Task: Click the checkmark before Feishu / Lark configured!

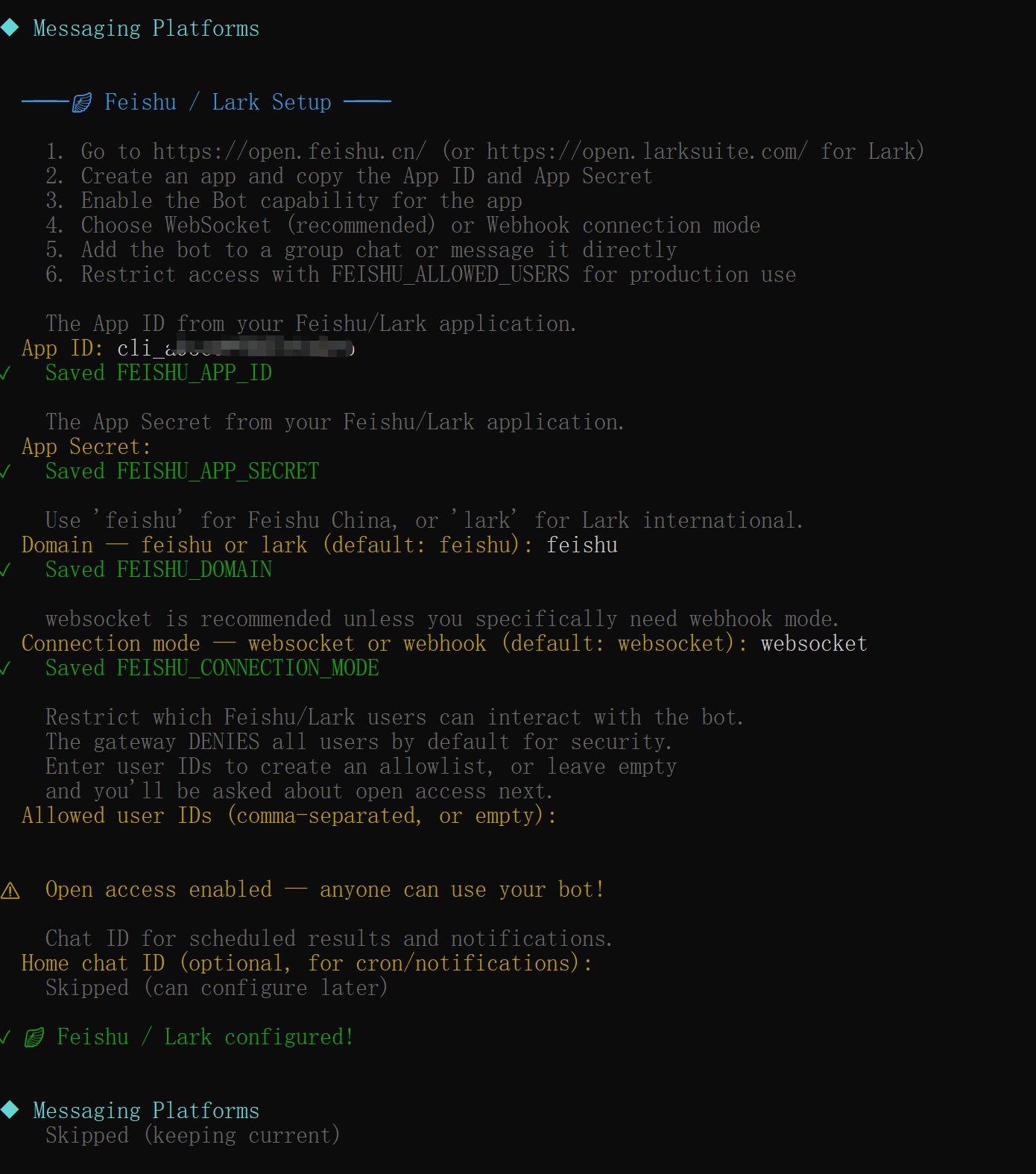Action: click(5, 1037)
